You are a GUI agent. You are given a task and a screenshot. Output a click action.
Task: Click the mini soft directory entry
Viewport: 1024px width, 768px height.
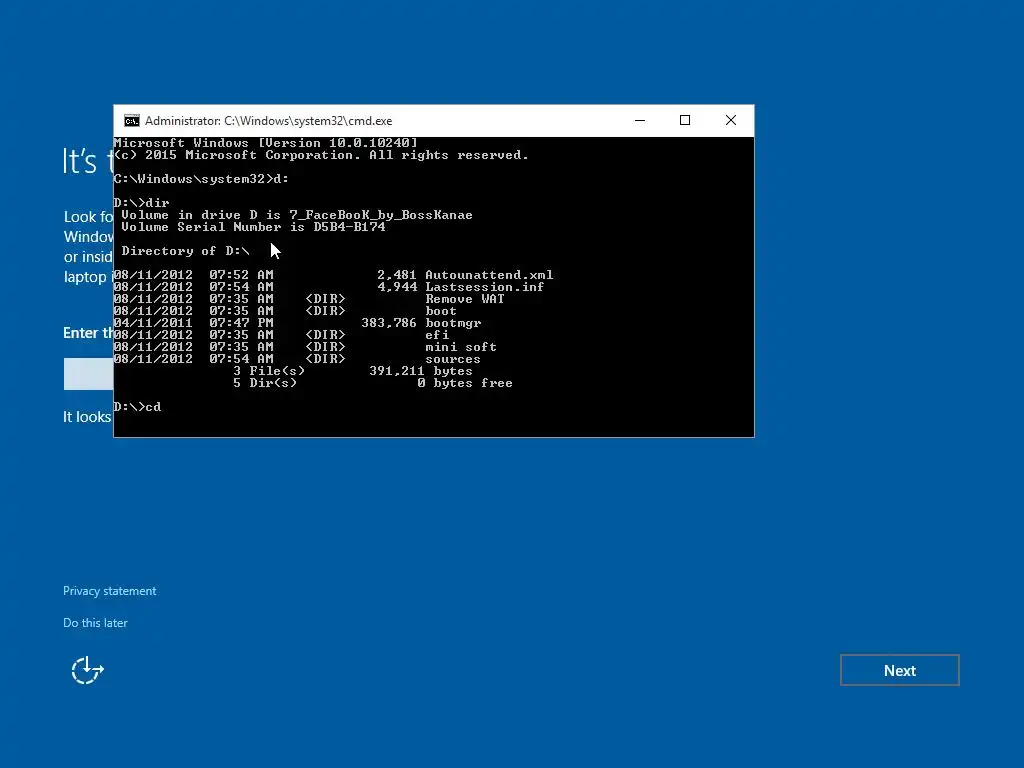click(461, 347)
